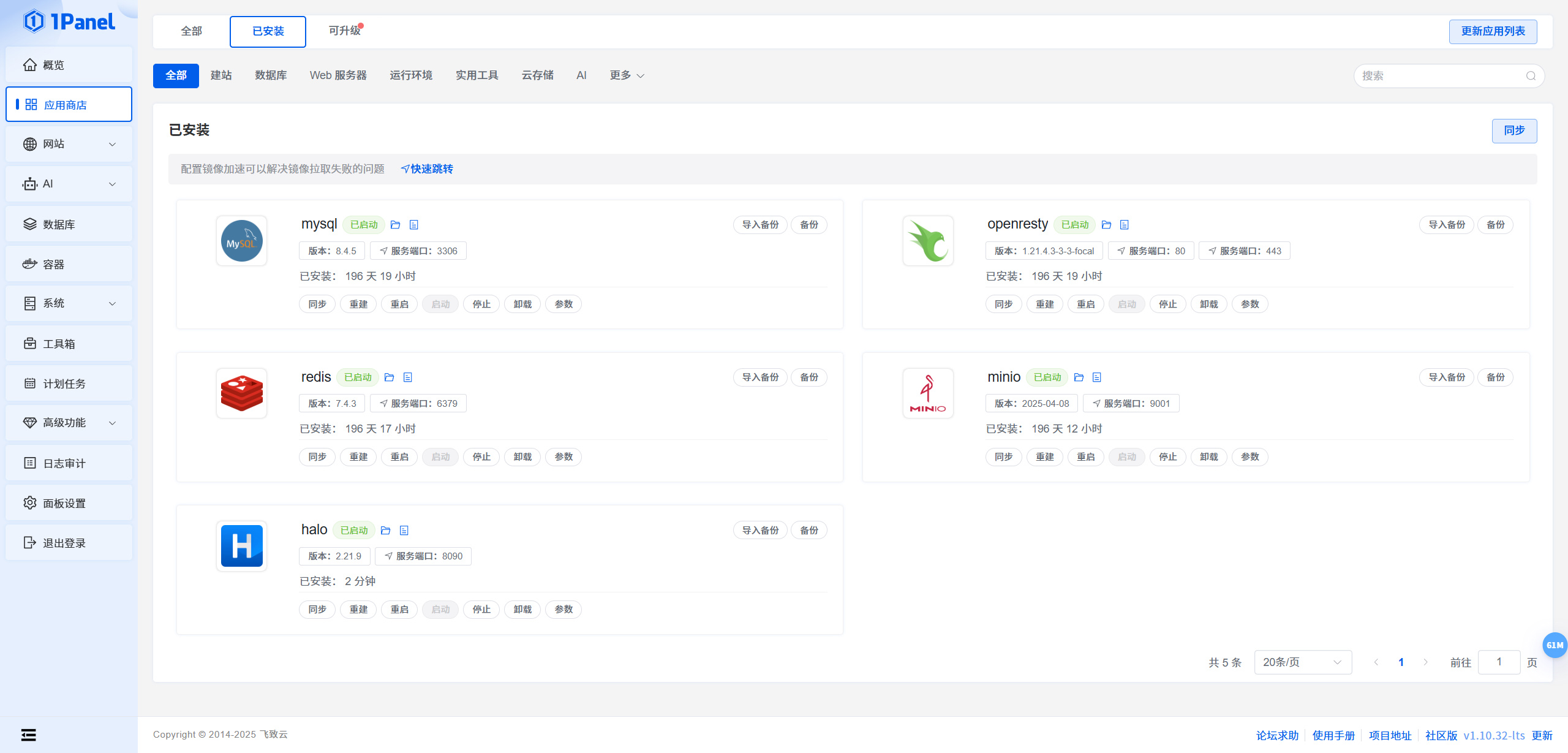Stop the halo application
Screen dimensions: 1568x753
pos(481,610)
